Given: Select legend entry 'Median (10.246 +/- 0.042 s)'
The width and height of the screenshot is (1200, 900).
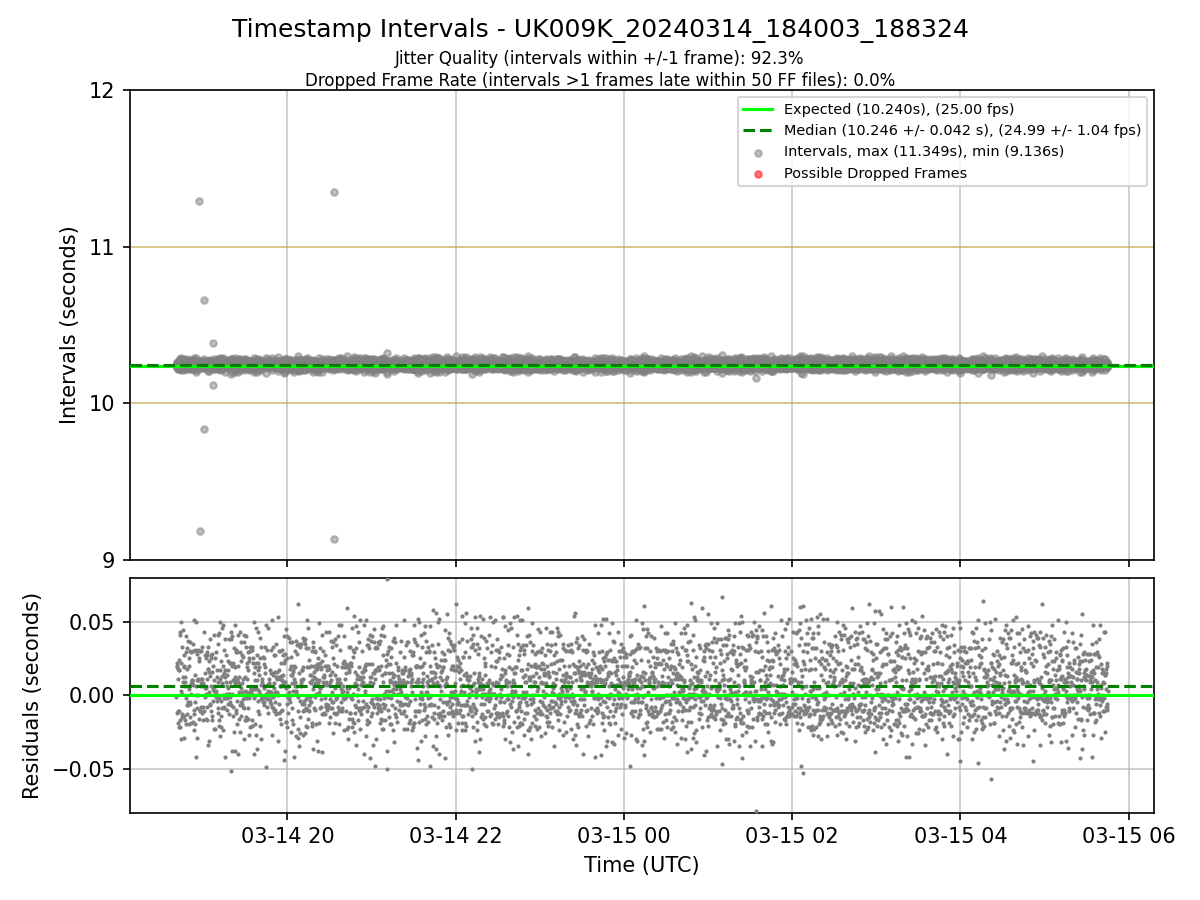Looking at the screenshot, I should [x=962, y=130].
